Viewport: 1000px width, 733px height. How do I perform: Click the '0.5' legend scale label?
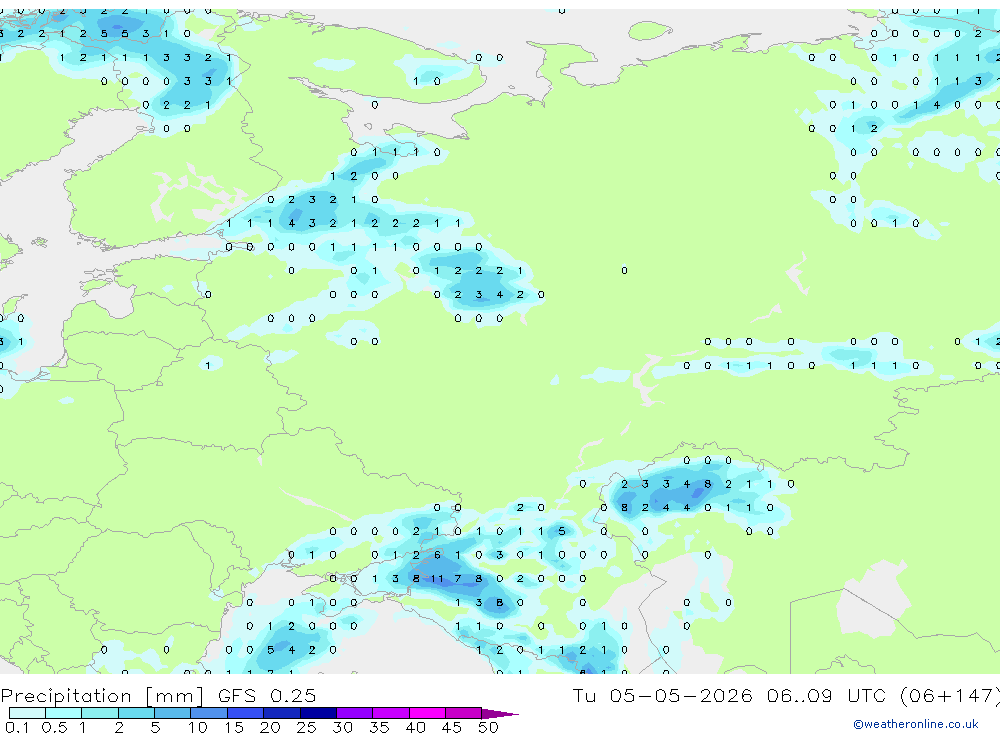tap(54, 727)
